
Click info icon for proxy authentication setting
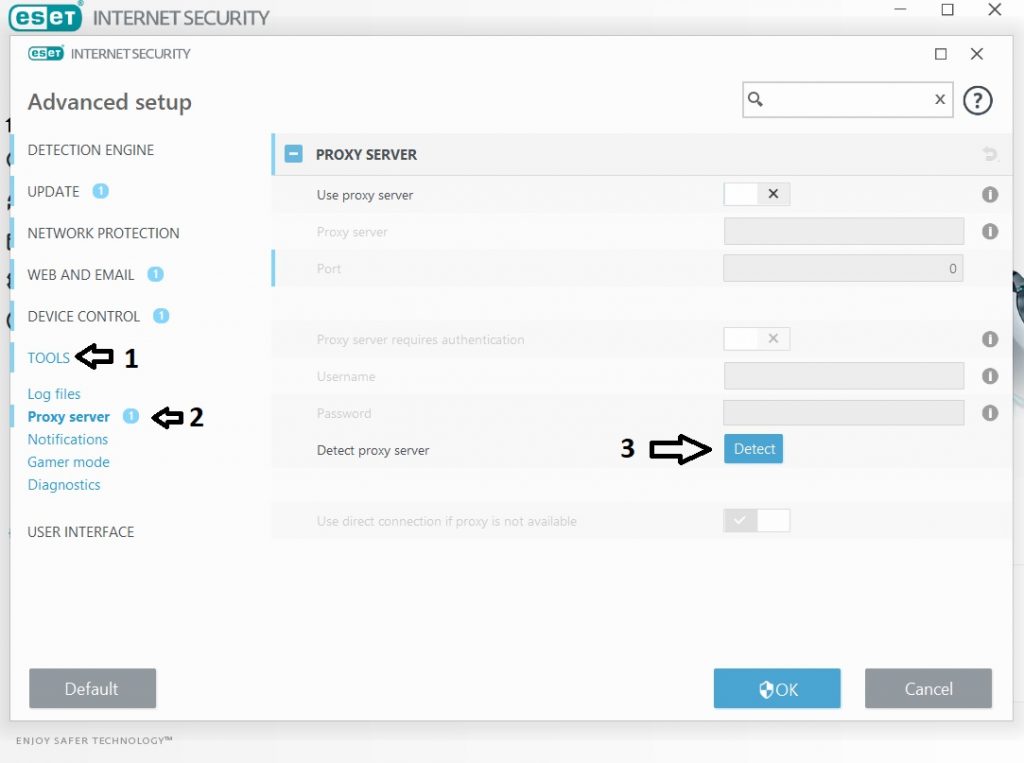(989, 339)
